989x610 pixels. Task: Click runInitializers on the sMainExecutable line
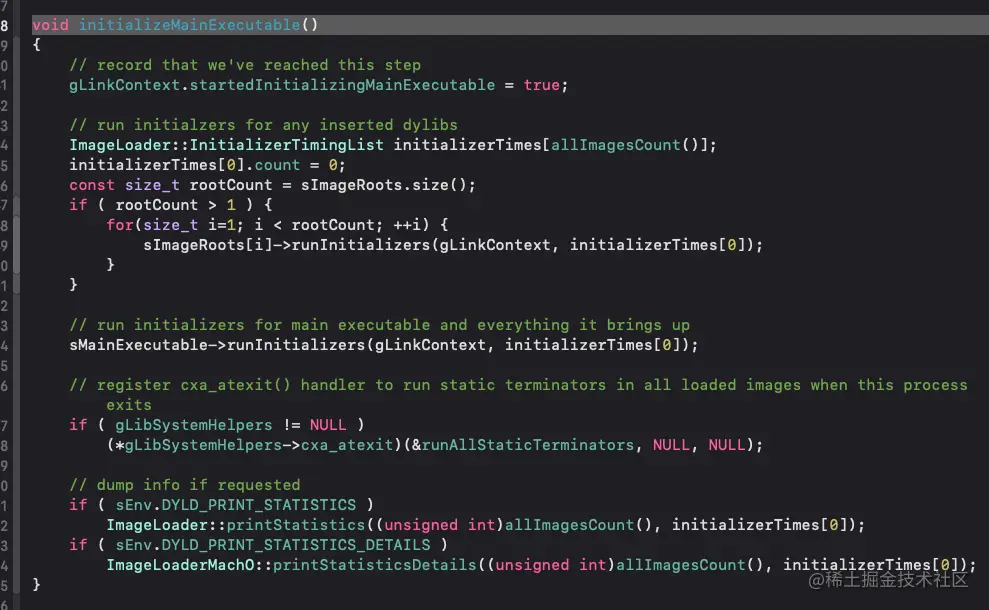point(296,345)
